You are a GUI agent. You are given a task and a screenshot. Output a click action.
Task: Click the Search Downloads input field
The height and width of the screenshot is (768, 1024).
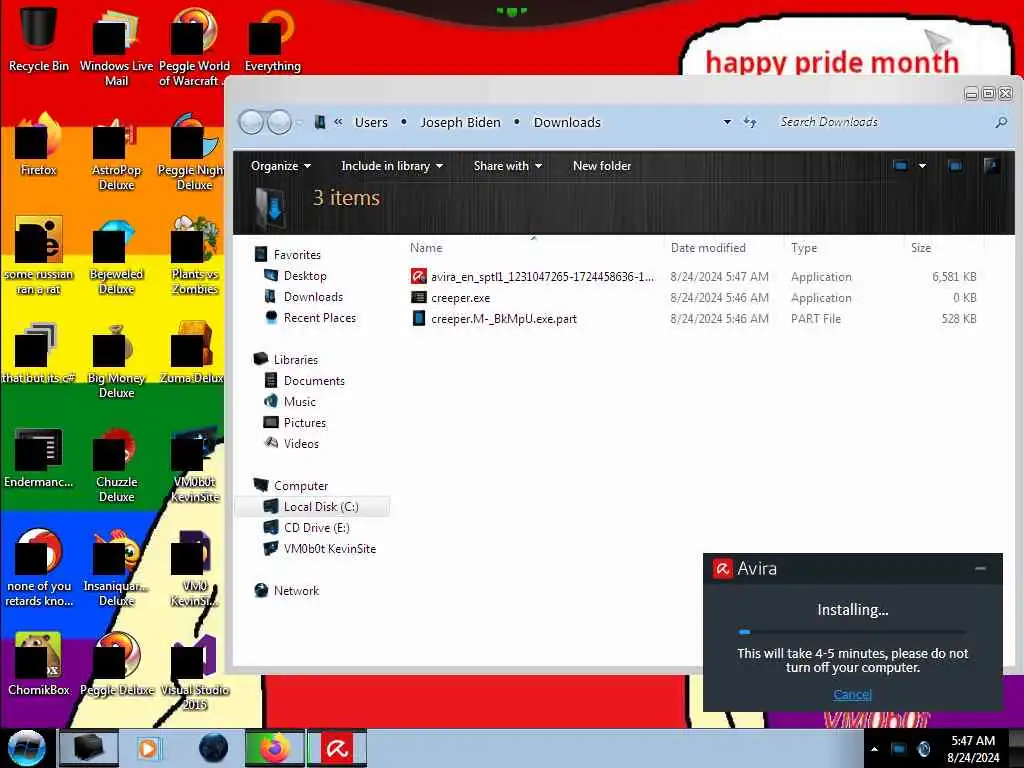click(x=882, y=122)
